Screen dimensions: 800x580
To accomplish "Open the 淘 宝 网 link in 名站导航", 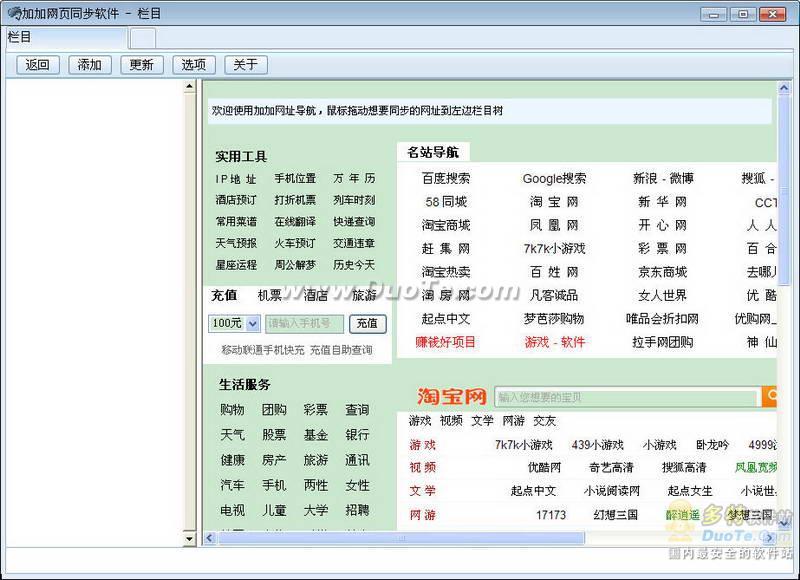I will pos(554,202).
